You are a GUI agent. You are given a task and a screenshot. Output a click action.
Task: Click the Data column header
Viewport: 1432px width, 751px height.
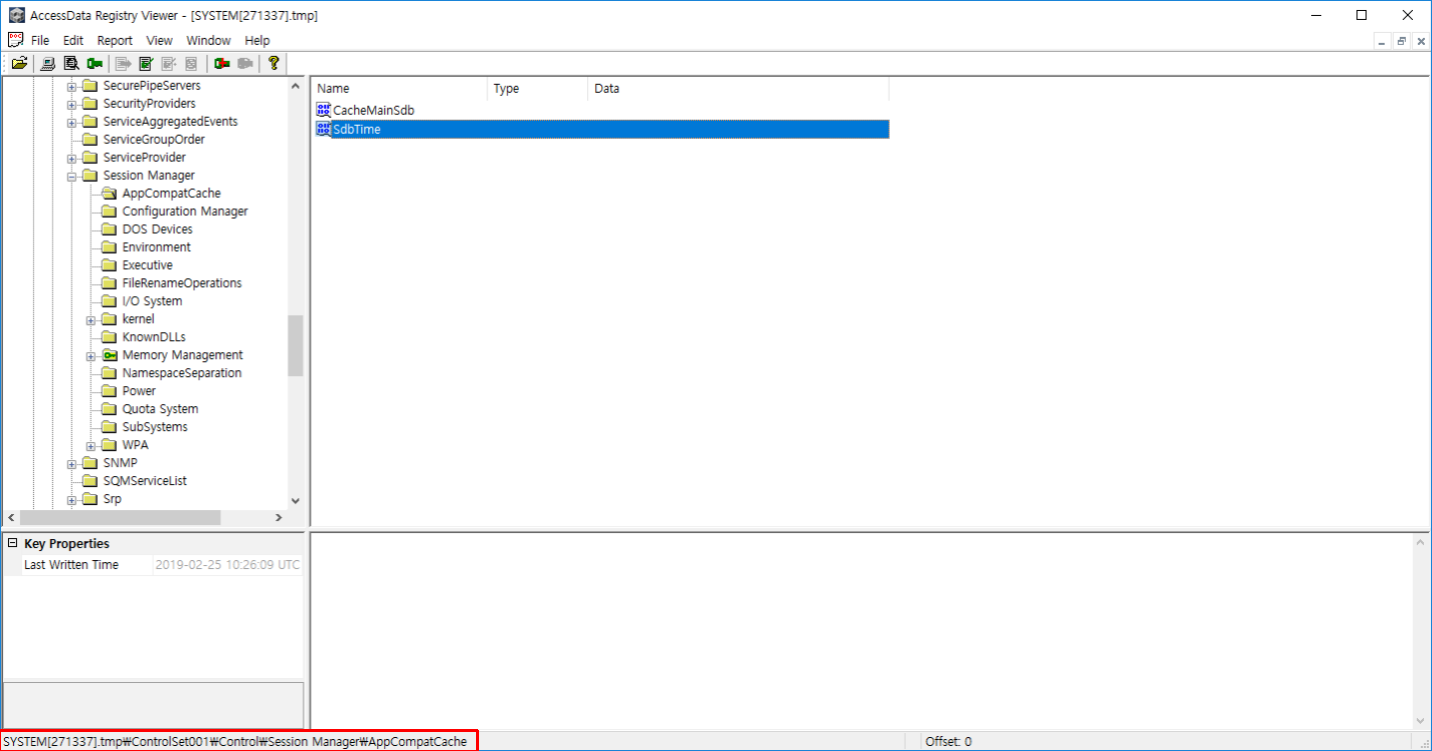coord(738,89)
